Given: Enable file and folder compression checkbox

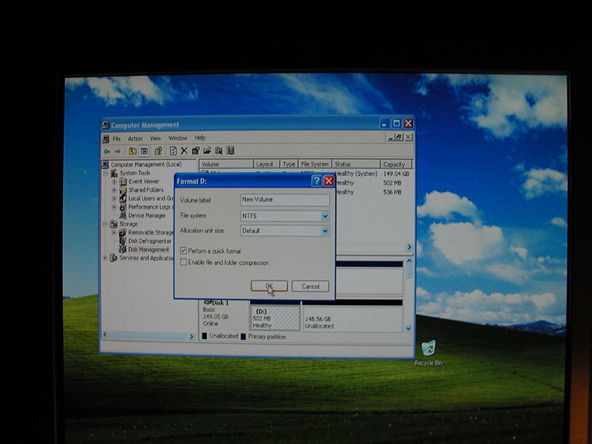Looking at the screenshot, I should (x=183, y=262).
